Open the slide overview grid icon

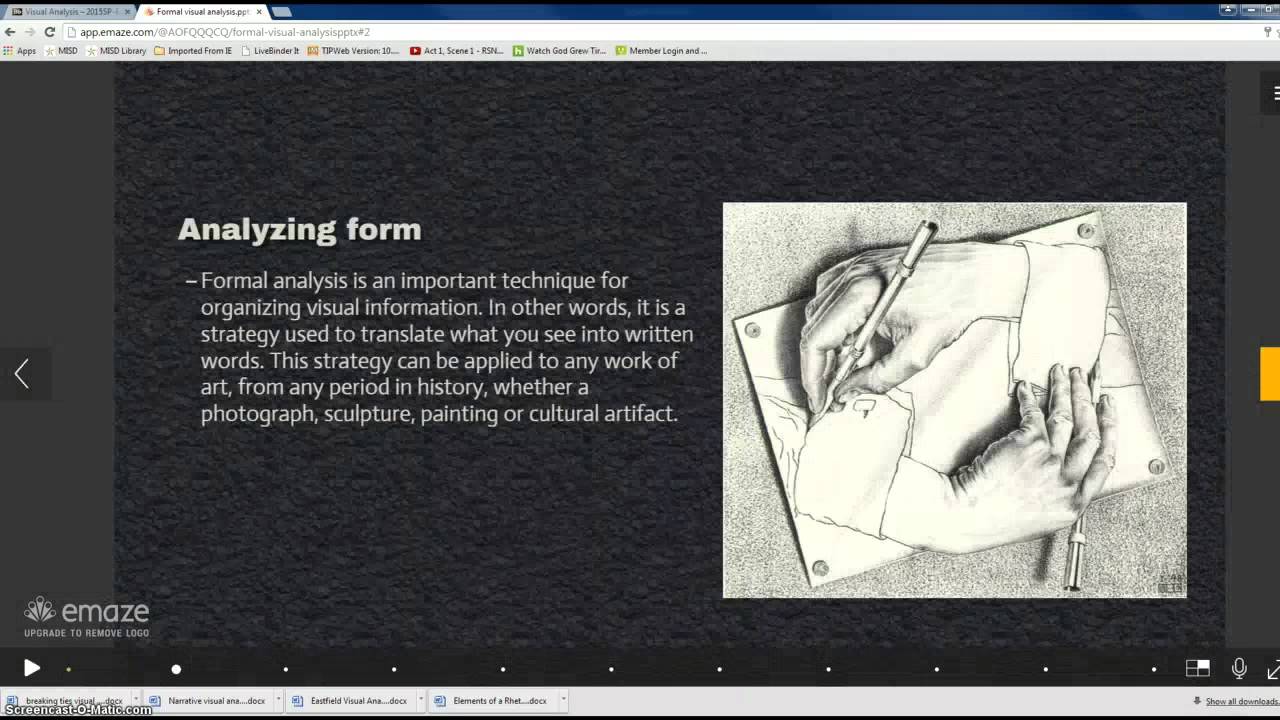(1197, 668)
